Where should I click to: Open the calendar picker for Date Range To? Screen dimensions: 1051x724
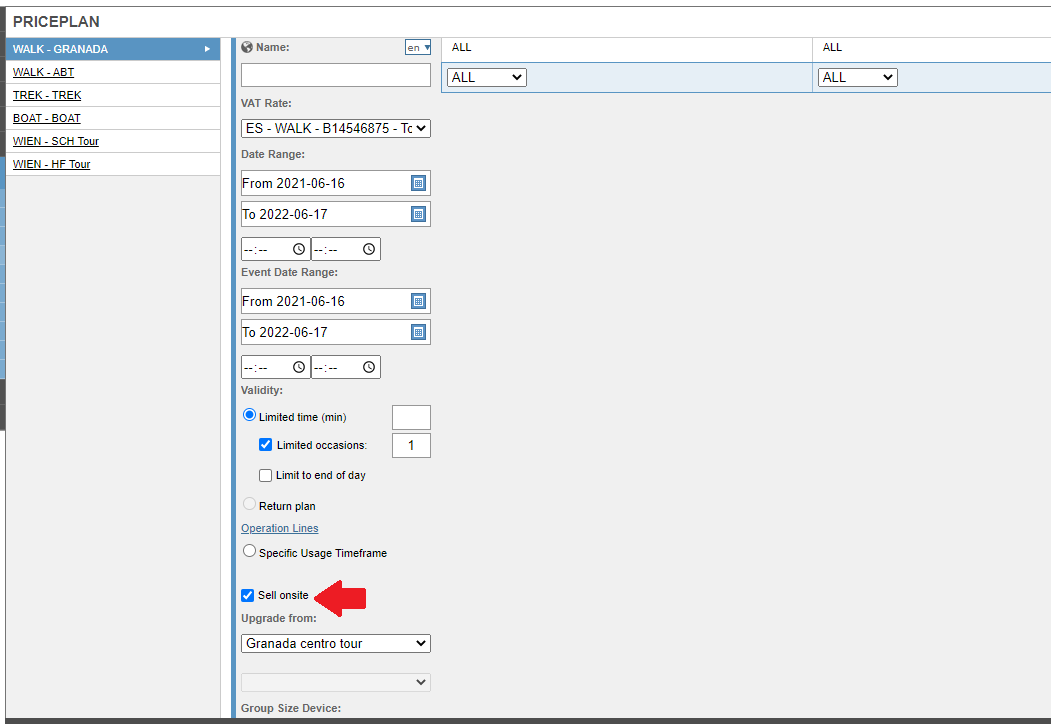[419, 213]
